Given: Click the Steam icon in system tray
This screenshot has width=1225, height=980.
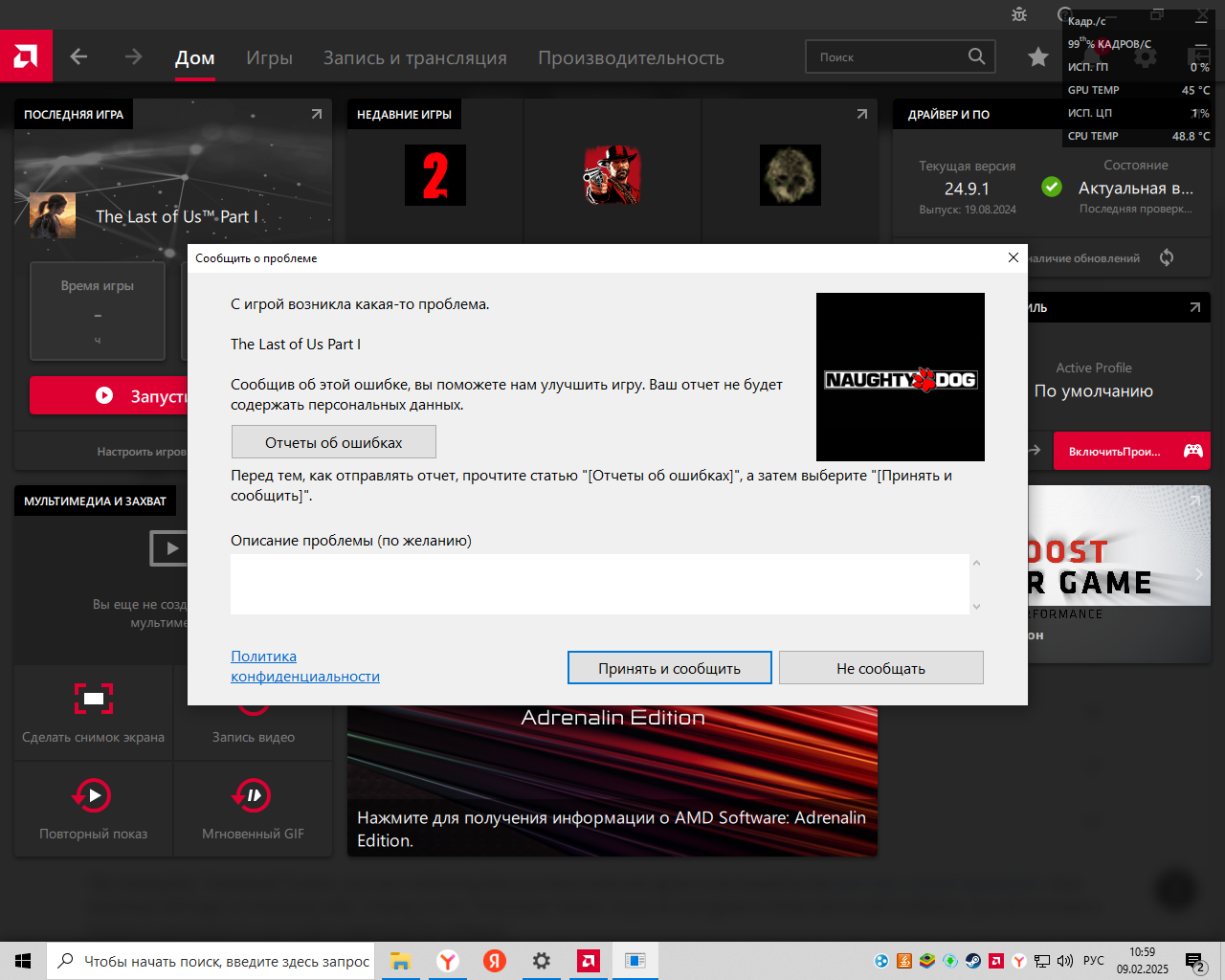Looking at the screenshot, I should (973, 961).
